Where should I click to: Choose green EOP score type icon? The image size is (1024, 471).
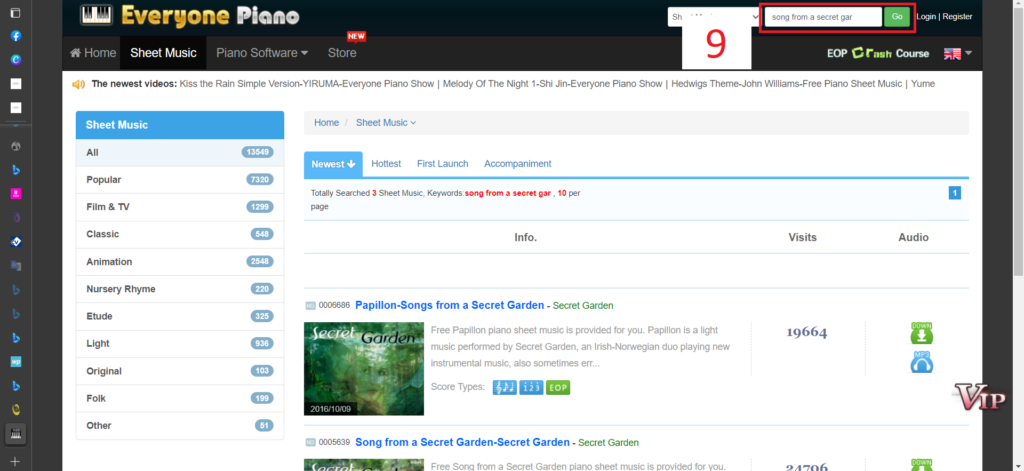(558, 387)
